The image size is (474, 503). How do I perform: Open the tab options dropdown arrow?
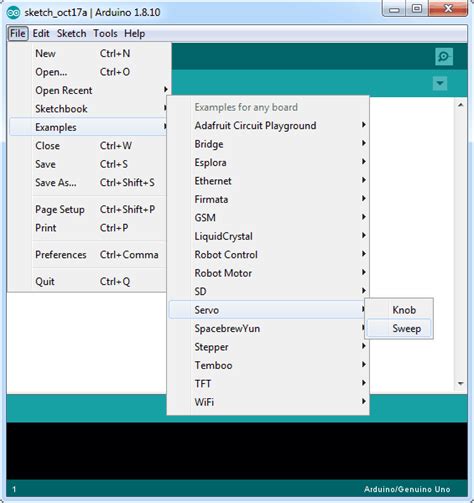pyautogui.click(x=440, y=83)
